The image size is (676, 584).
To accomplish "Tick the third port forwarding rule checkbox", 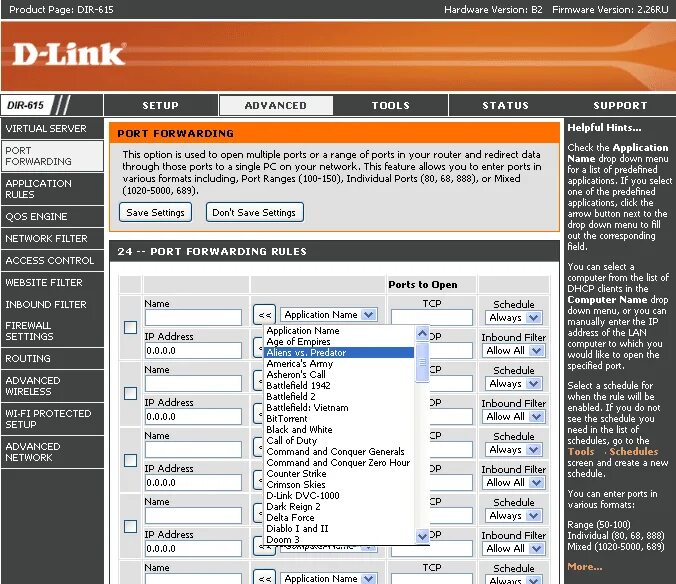I will (130, 460).
